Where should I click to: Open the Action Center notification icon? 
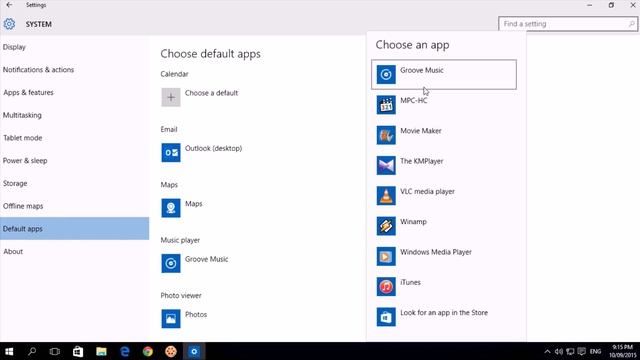[x=582, y=351]
